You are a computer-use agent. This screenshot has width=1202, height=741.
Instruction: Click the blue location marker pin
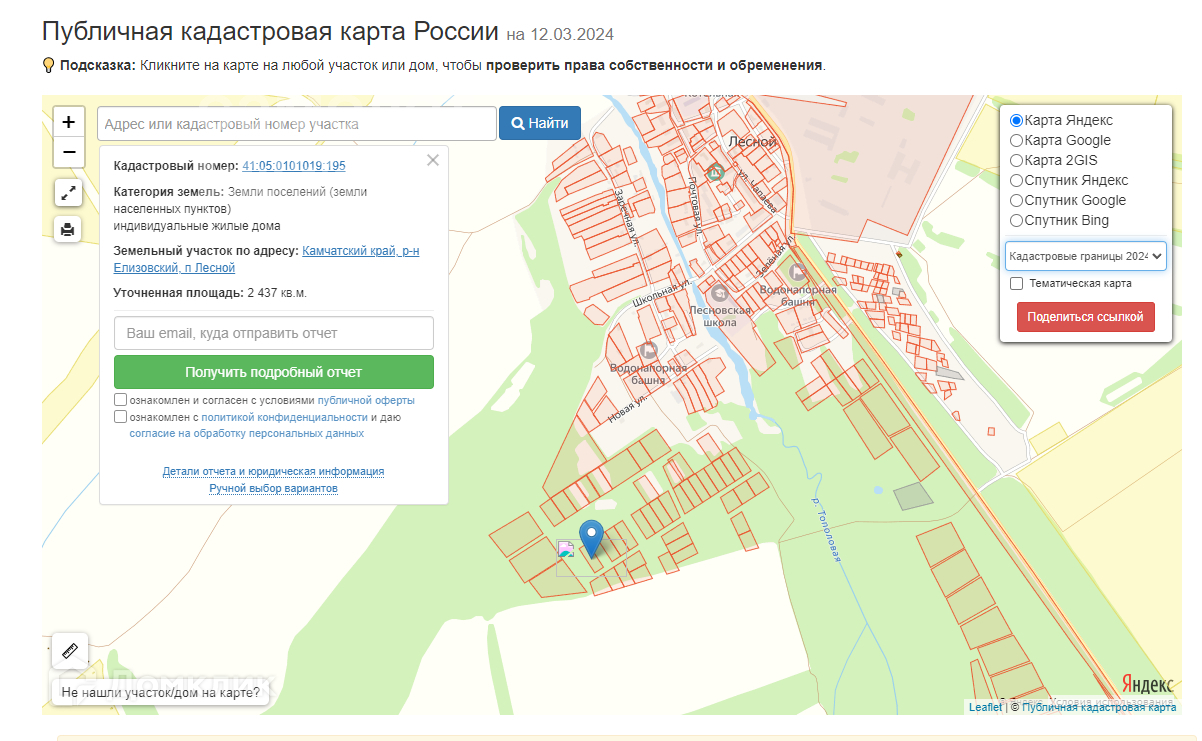point(592,537)
